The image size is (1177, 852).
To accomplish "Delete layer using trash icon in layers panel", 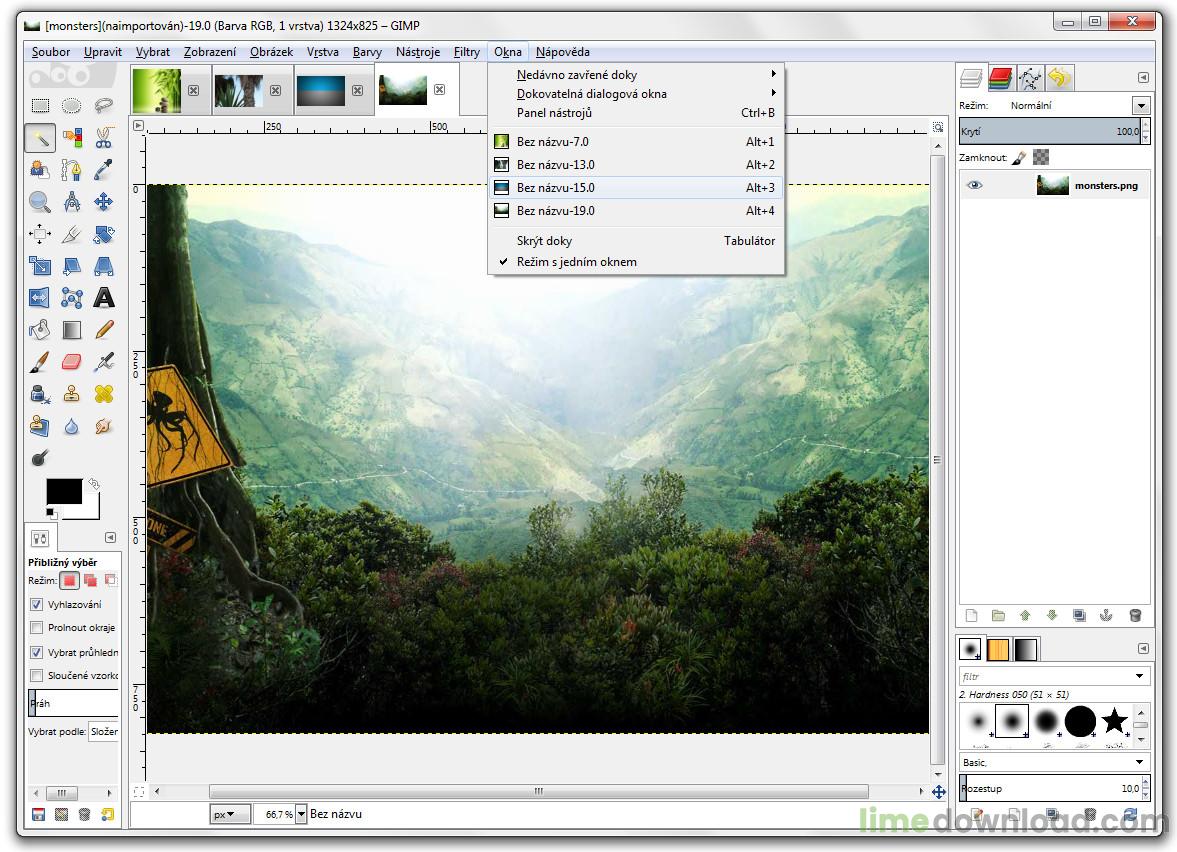I will [x=1134, y=616].
